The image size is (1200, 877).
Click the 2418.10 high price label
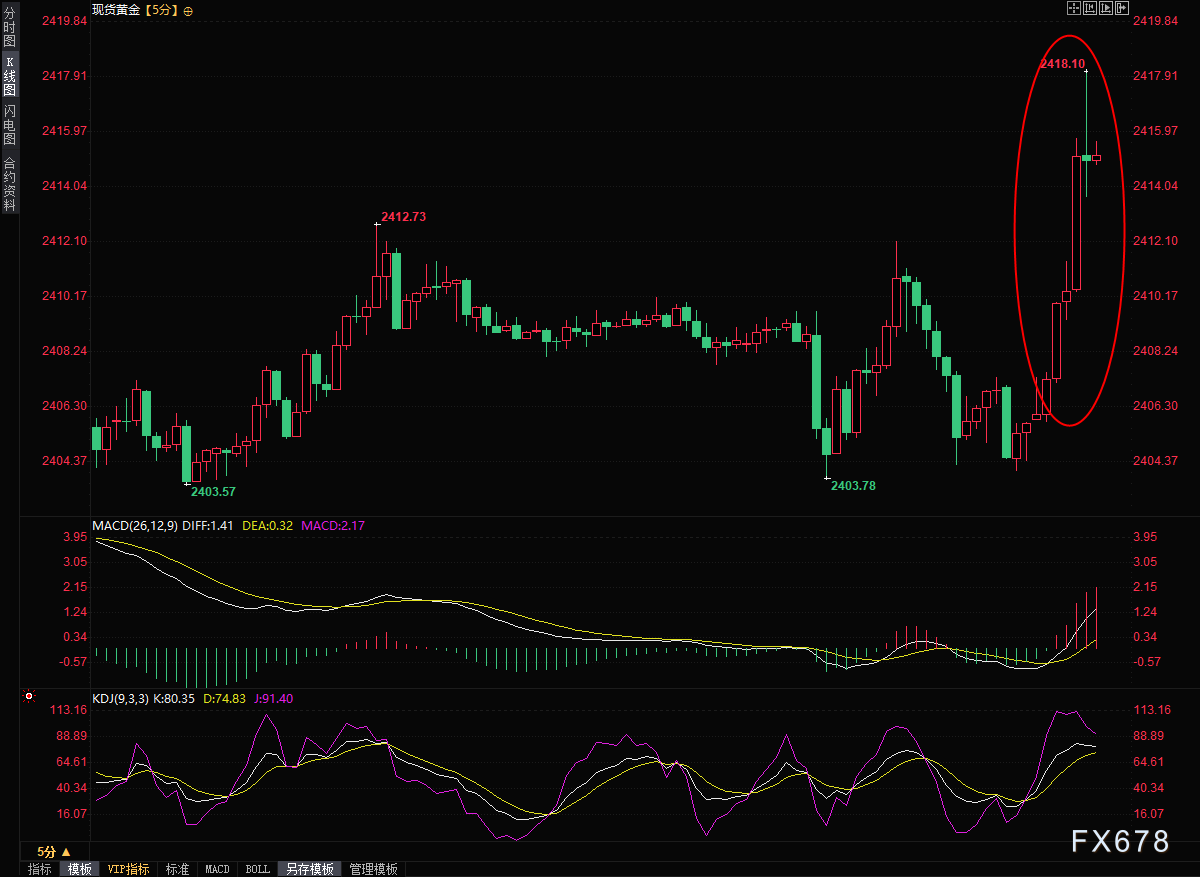coord(1062,63)
